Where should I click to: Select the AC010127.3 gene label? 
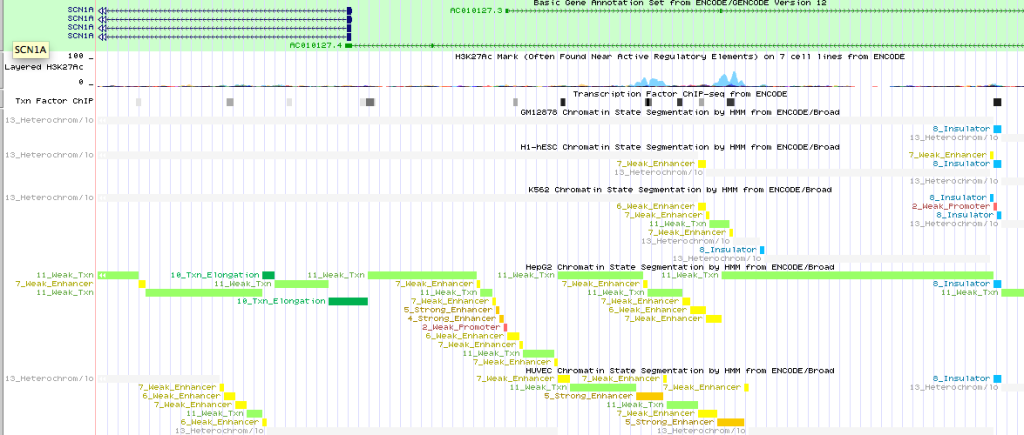coord(477,10)
